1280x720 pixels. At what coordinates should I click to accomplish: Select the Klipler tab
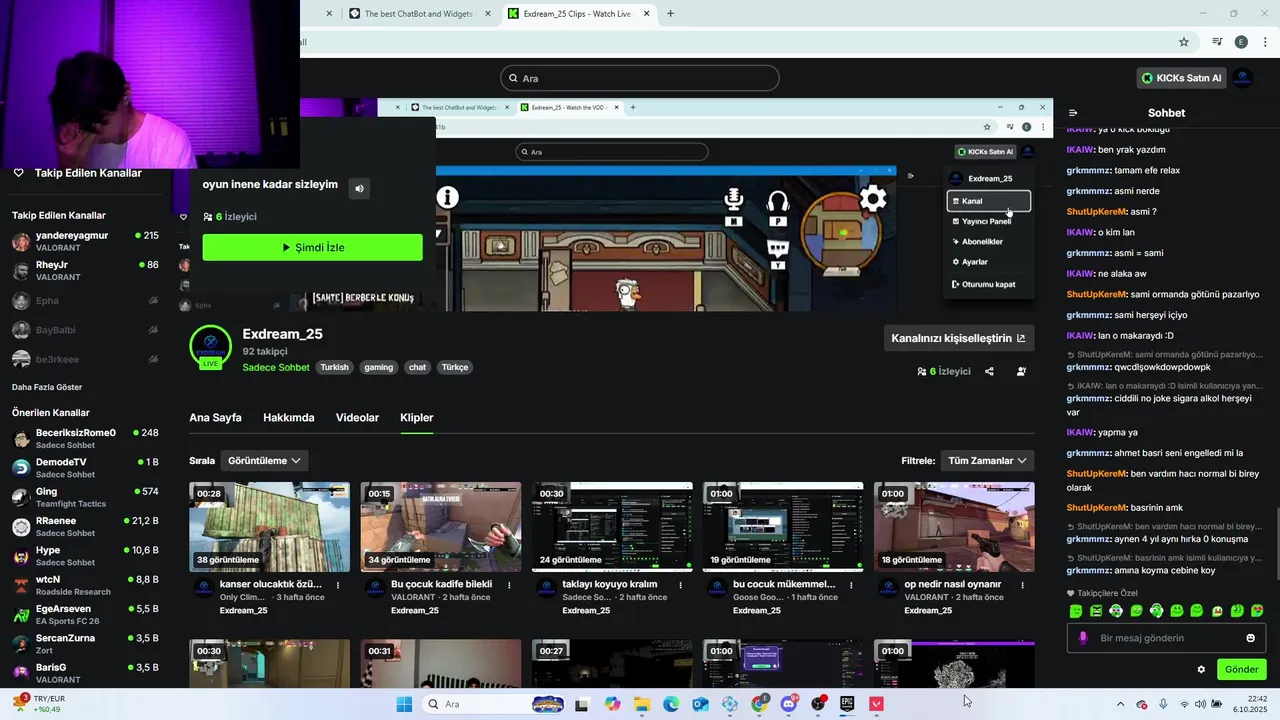pos(417,418)
